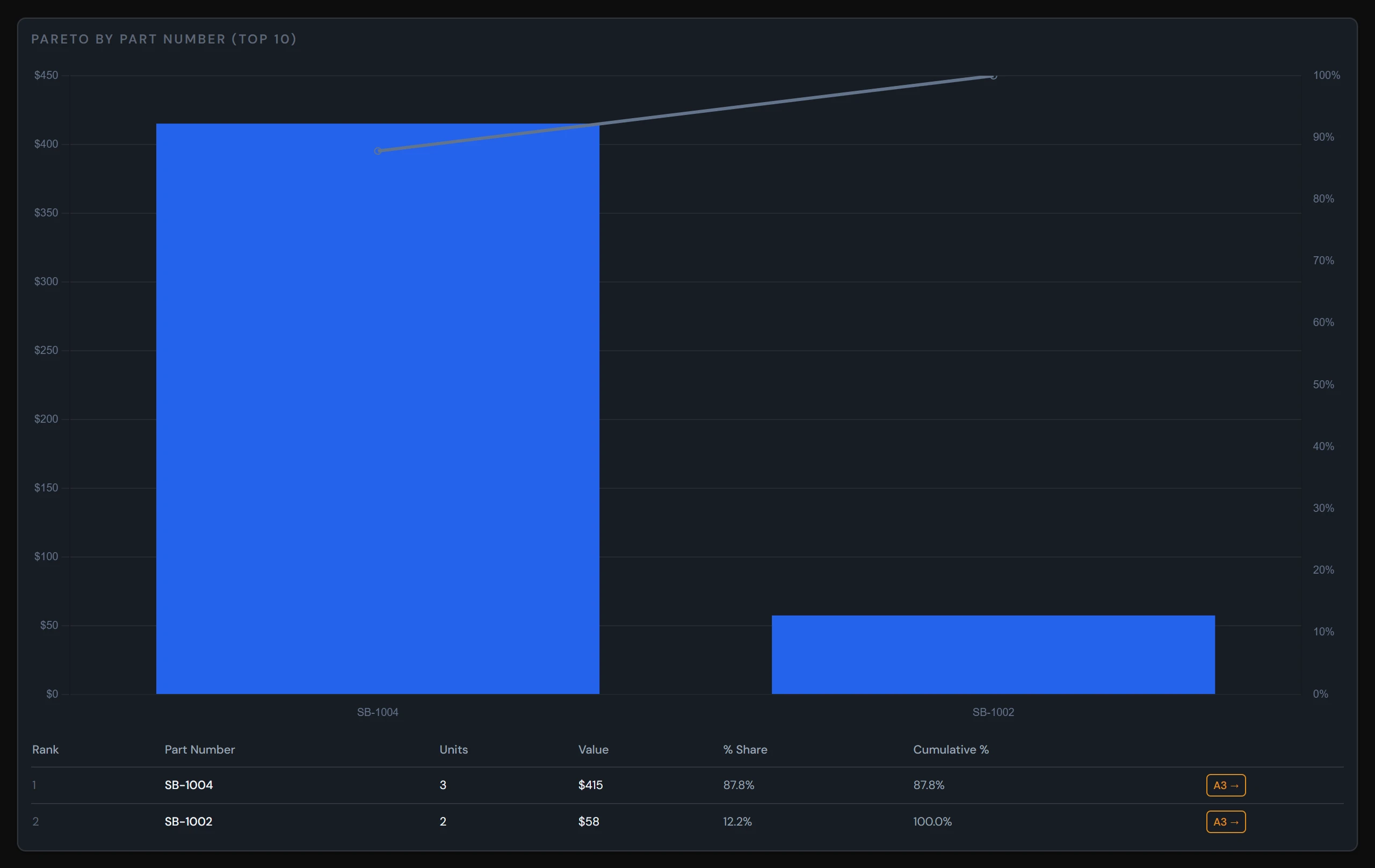Image resolution: width=1375 pixels, height=868 pixels.
Task: Click the SB-1004 x-axis label
Action: pyautogui.click(x=378, y=712)
